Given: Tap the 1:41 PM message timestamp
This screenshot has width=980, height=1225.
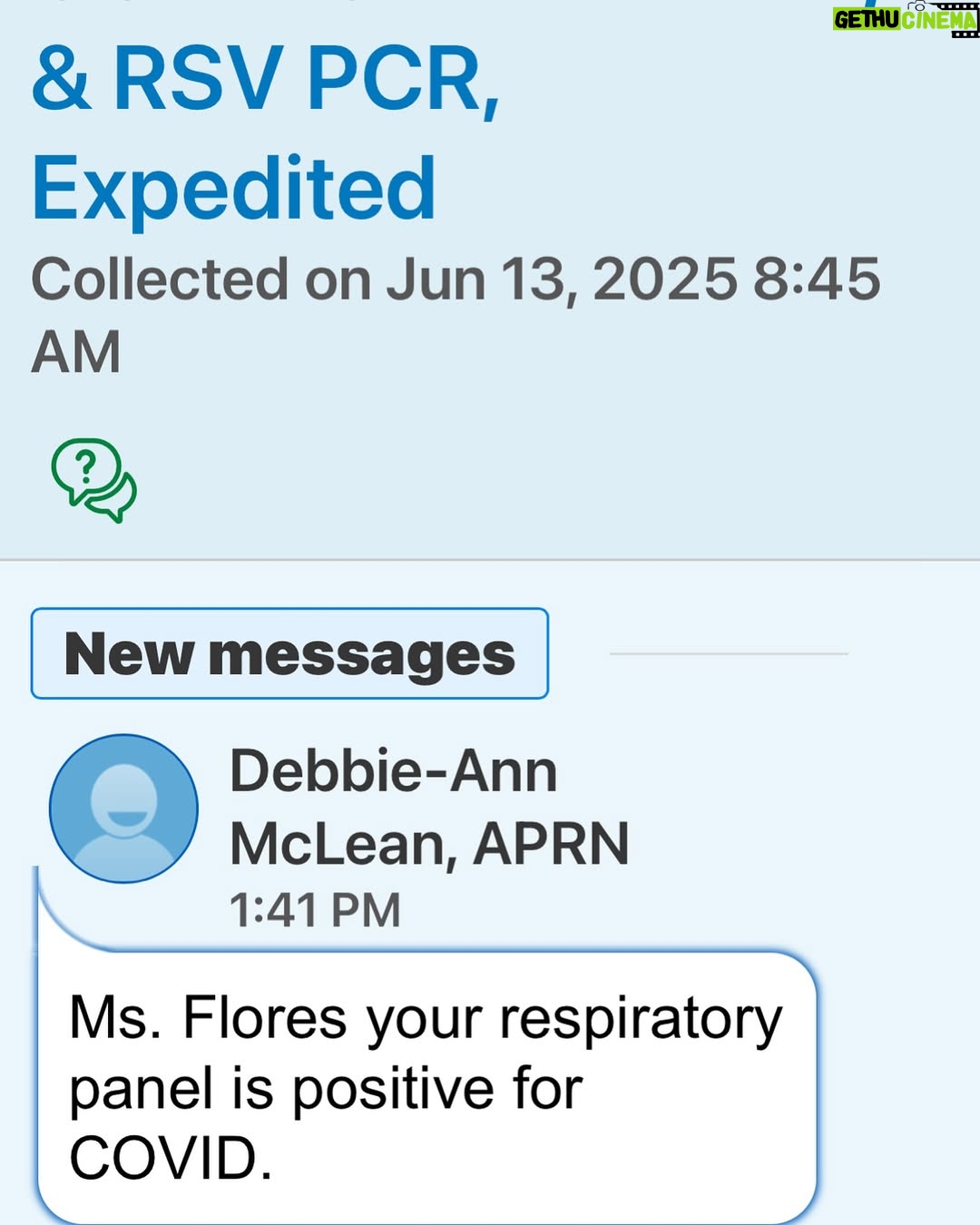Looking at the screenshot, I should (314, 910).
